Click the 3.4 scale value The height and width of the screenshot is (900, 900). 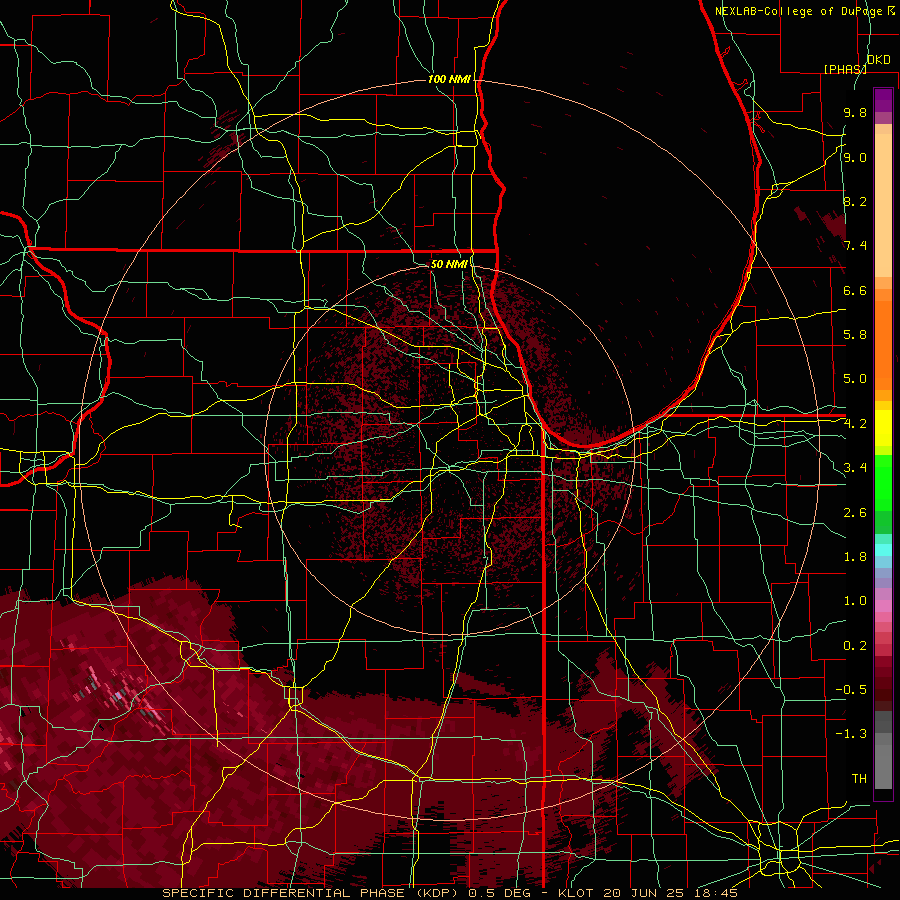(855, 468)
